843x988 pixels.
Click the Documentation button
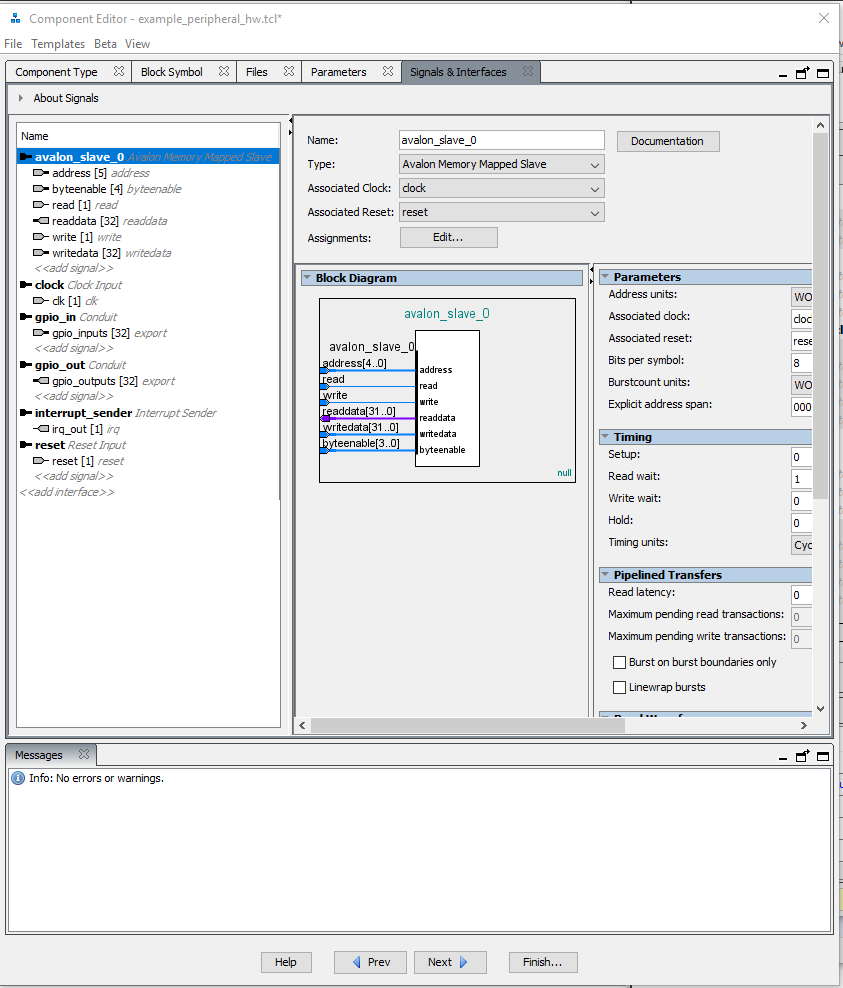[x=667, y=141]
